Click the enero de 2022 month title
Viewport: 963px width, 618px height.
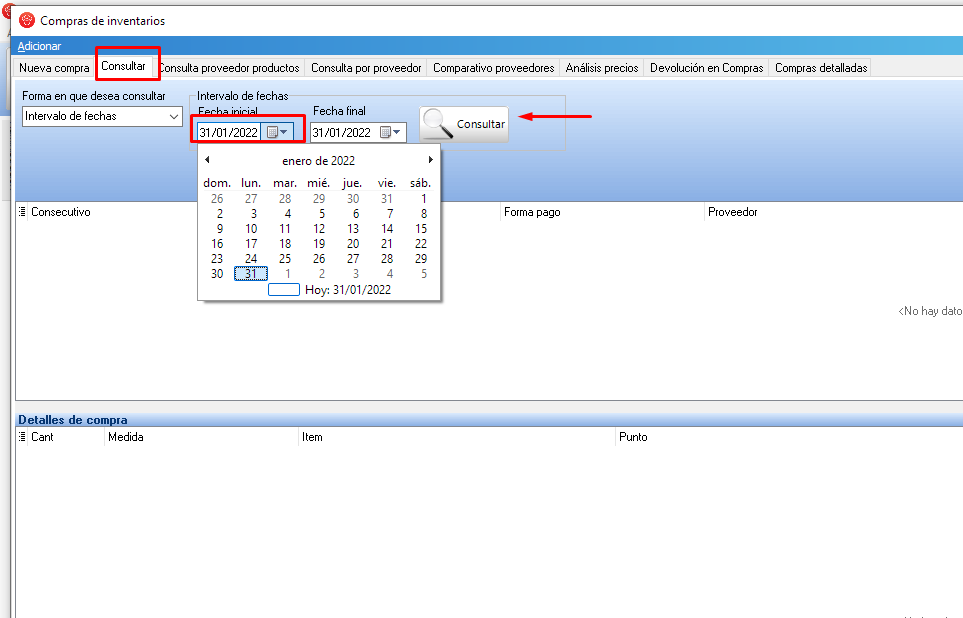[318, 160]
